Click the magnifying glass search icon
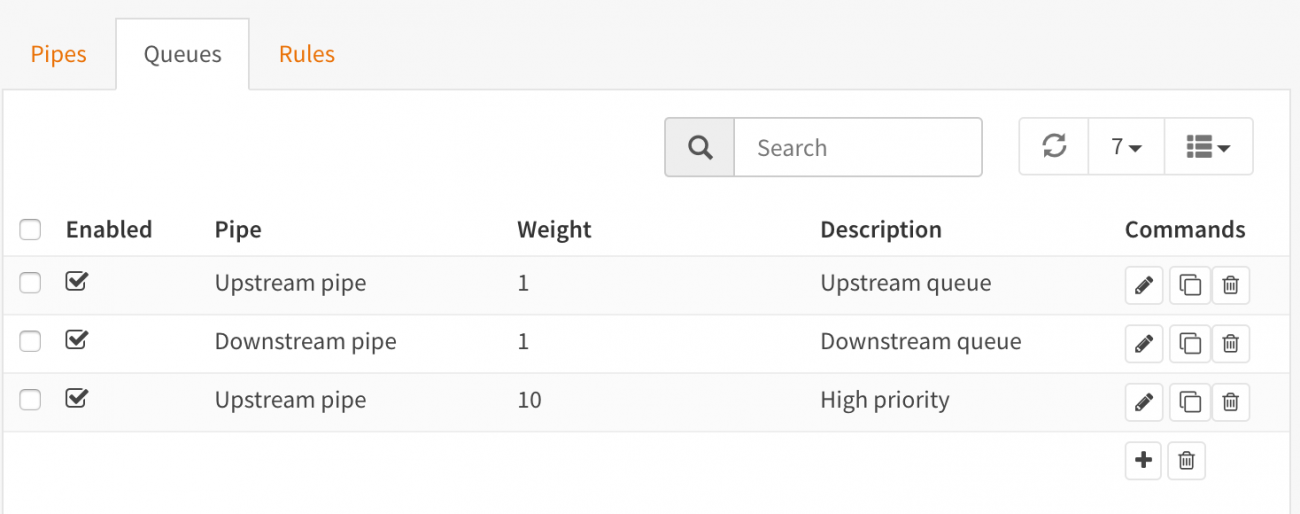Viewport: 1300px width, 514px height. (700, 147)
